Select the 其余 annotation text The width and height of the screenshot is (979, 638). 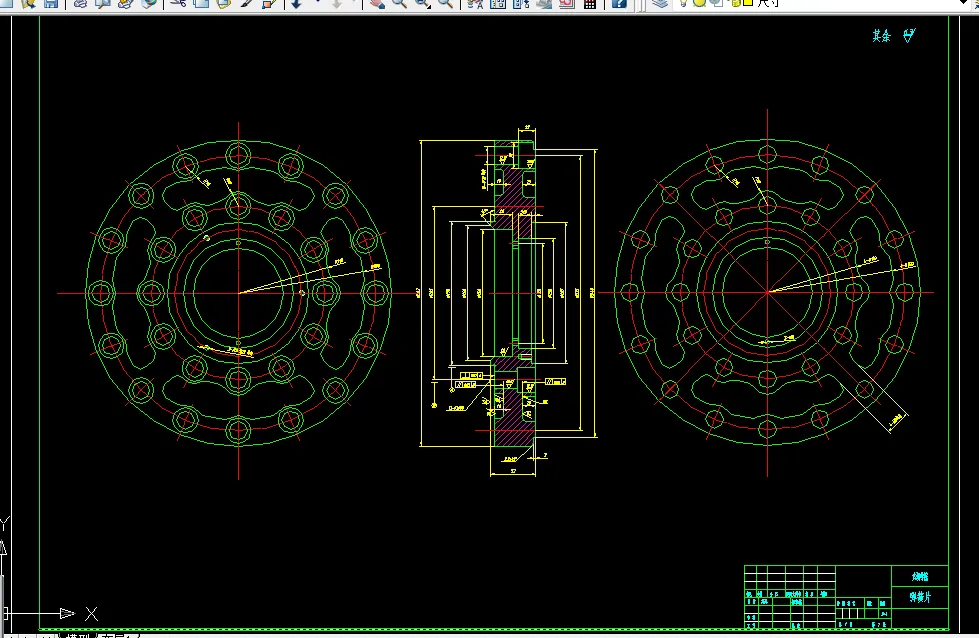pyautogui.click(x=881, y=36)
